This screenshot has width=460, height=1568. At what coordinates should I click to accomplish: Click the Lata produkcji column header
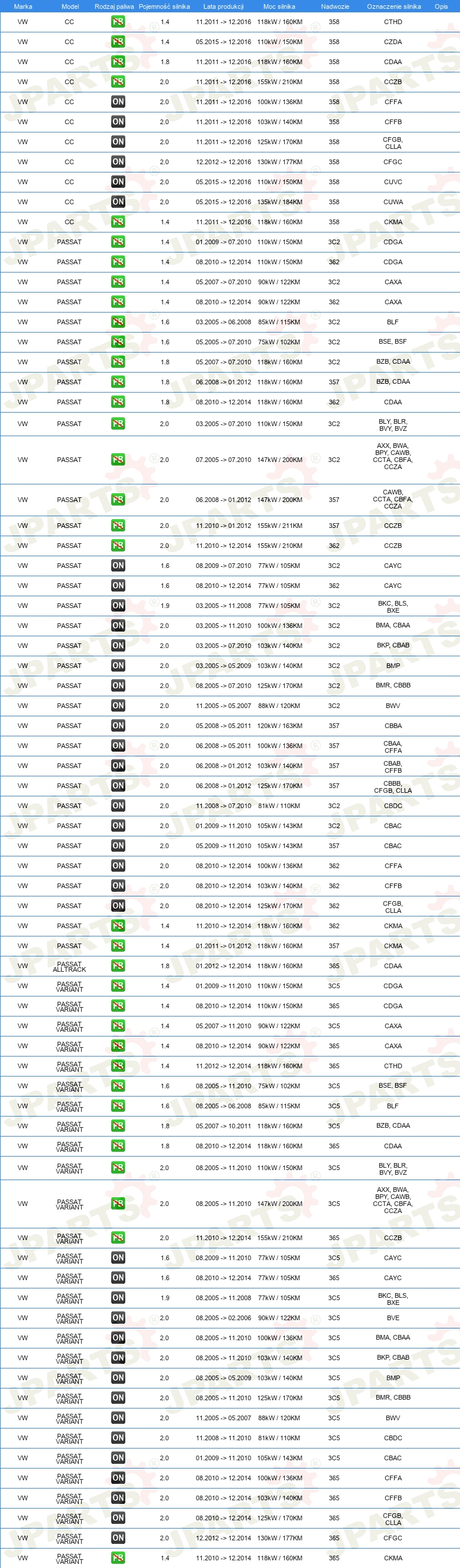pos(224,6)
